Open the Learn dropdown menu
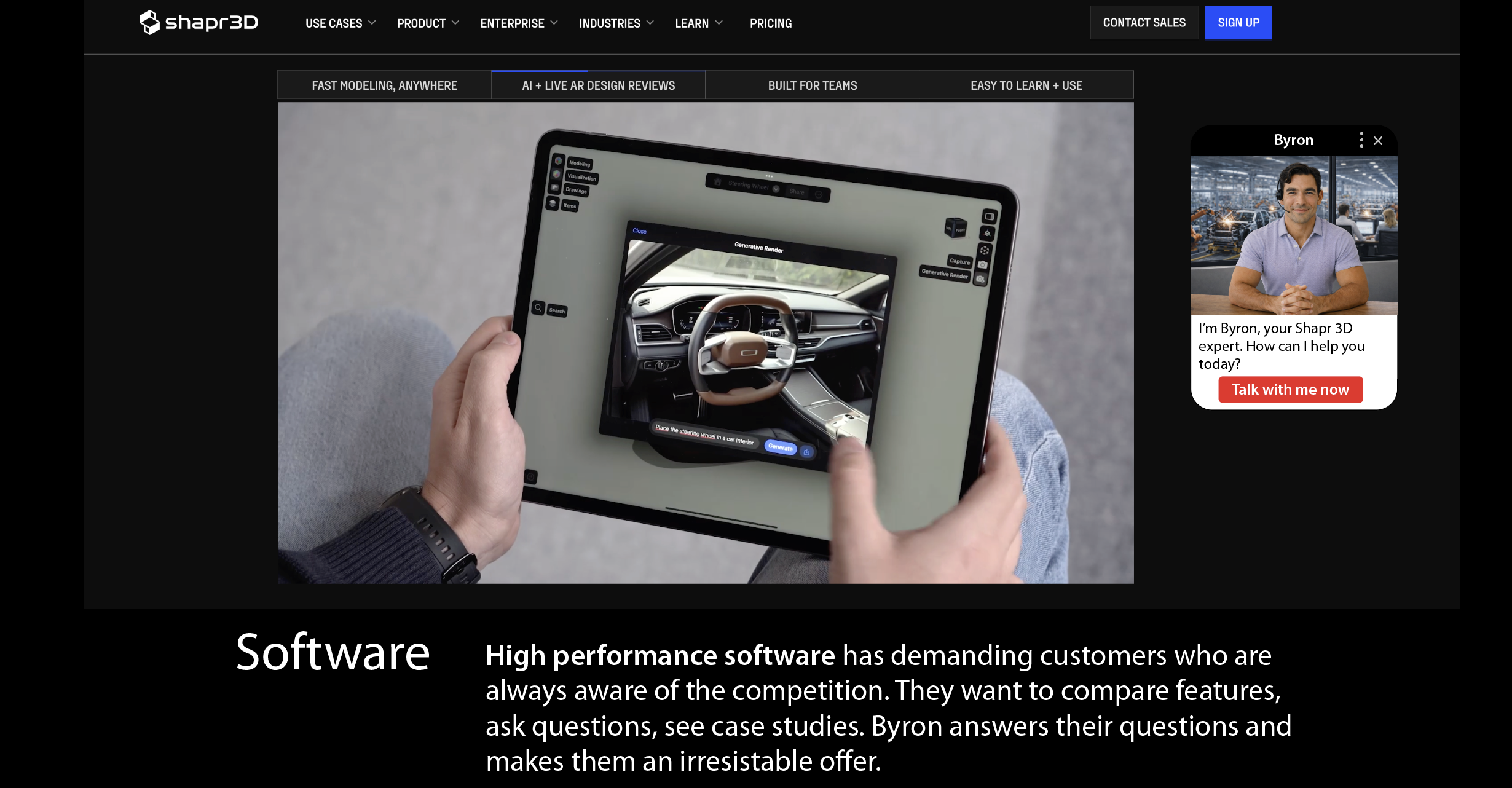 (x=698, y=23)
